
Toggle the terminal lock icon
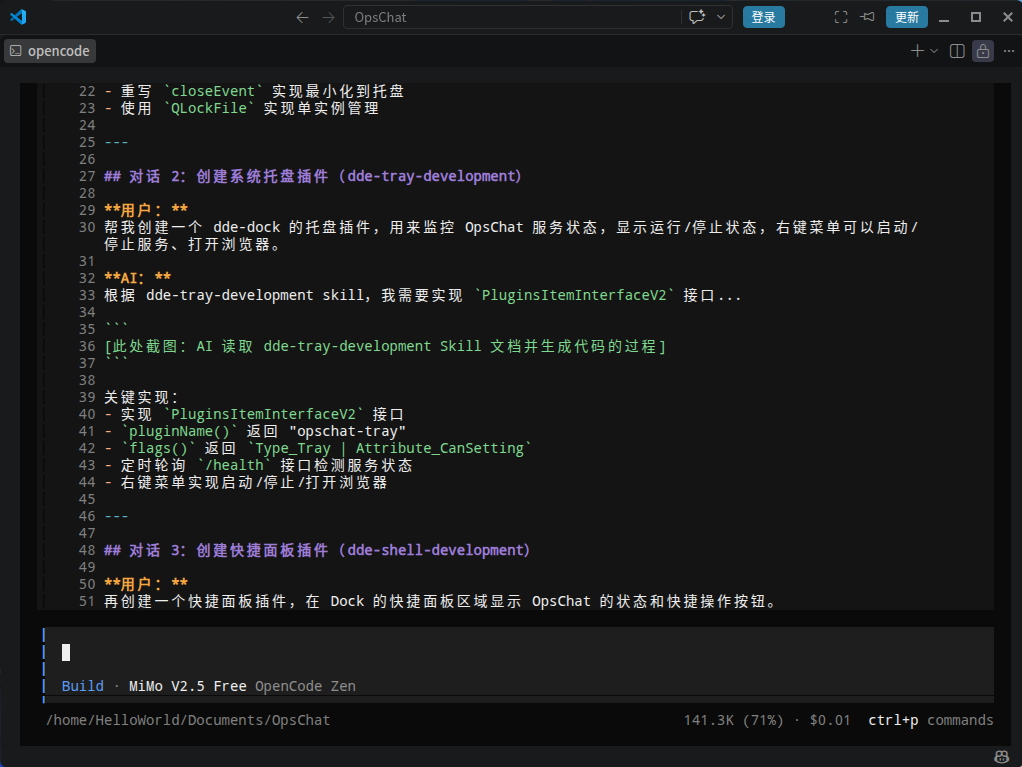pos(983,51)
